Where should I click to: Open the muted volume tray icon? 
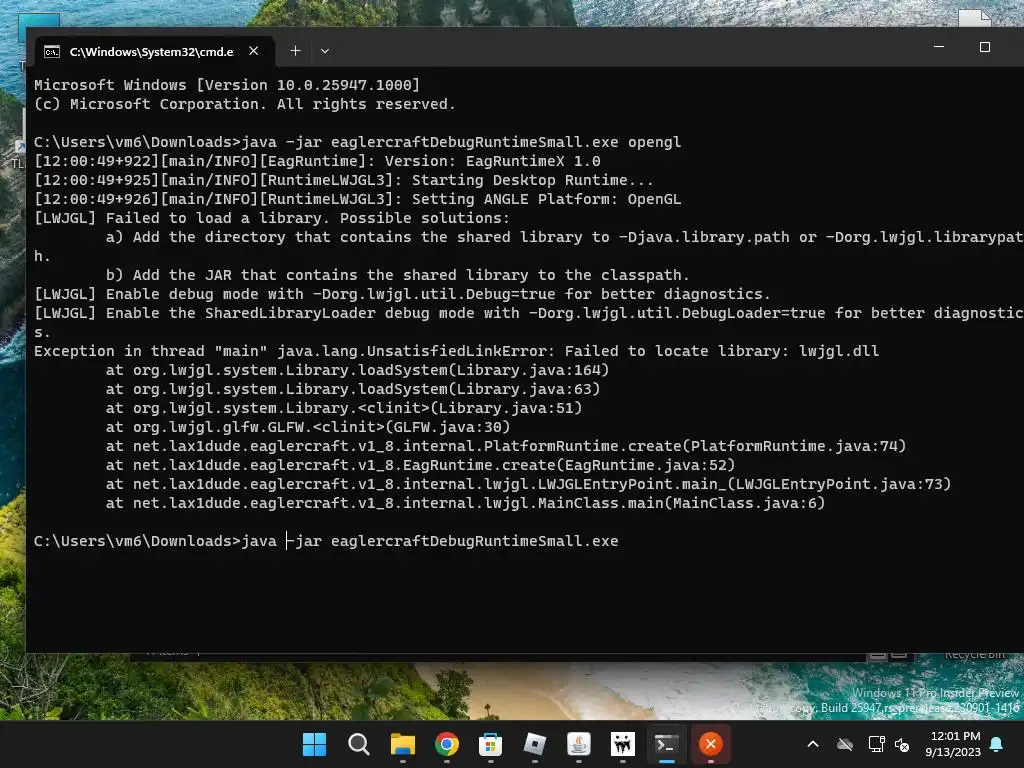(902, 744)
